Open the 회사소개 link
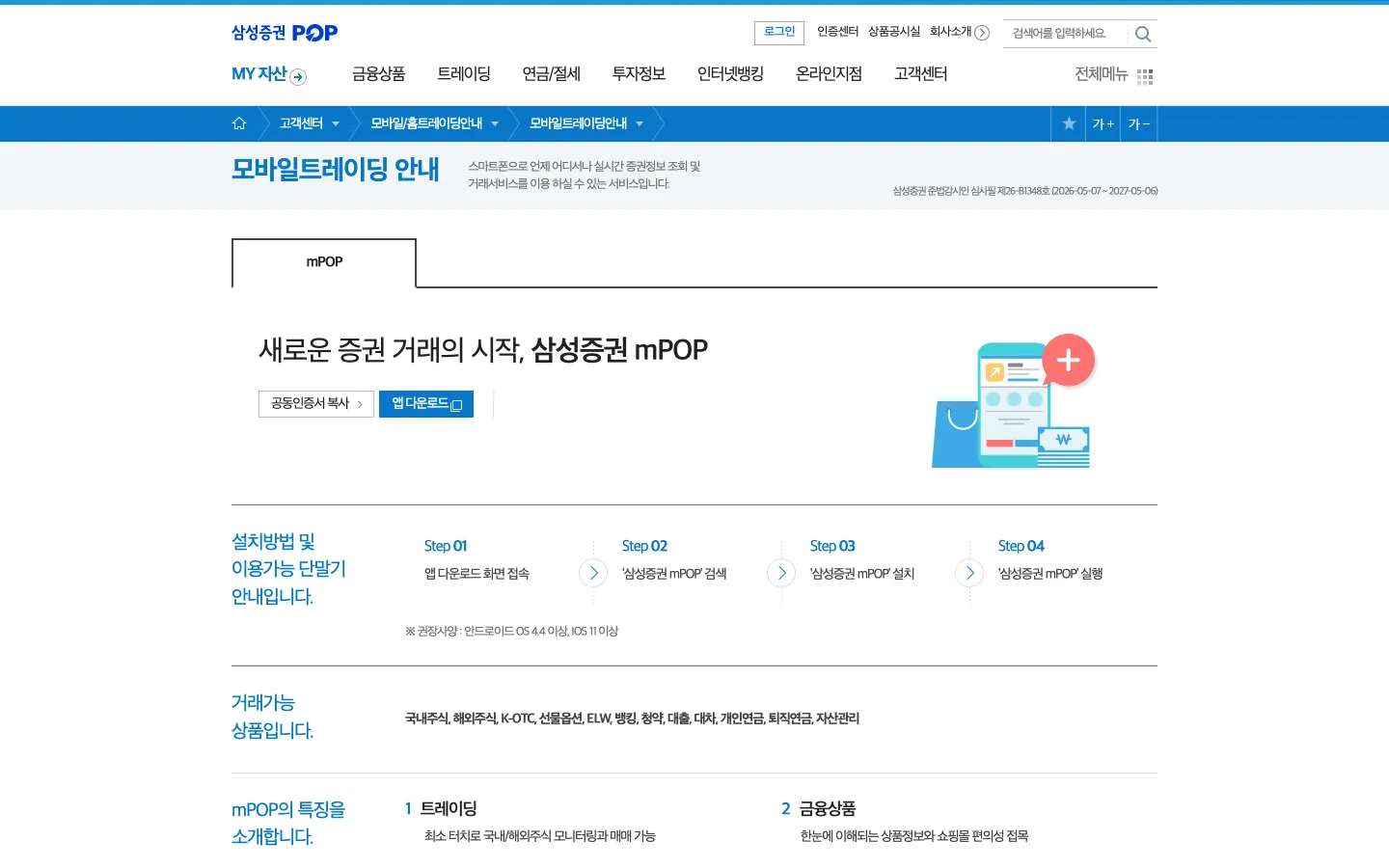 [x=950, y=32]
